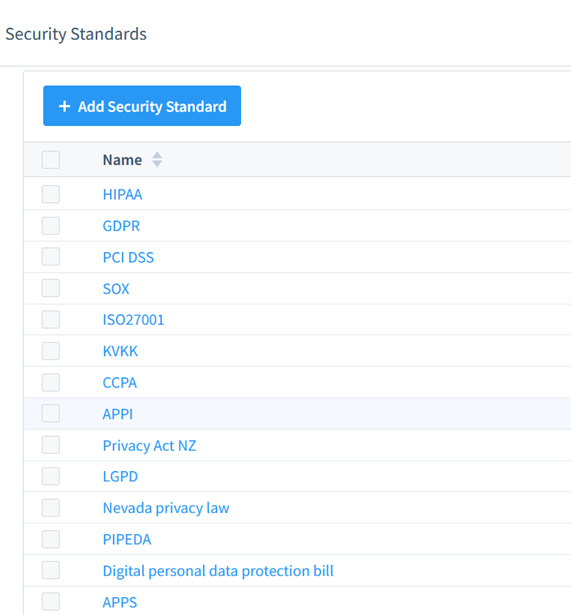
Task: Open the Nevada privacy law link
Action: [166, 508]
